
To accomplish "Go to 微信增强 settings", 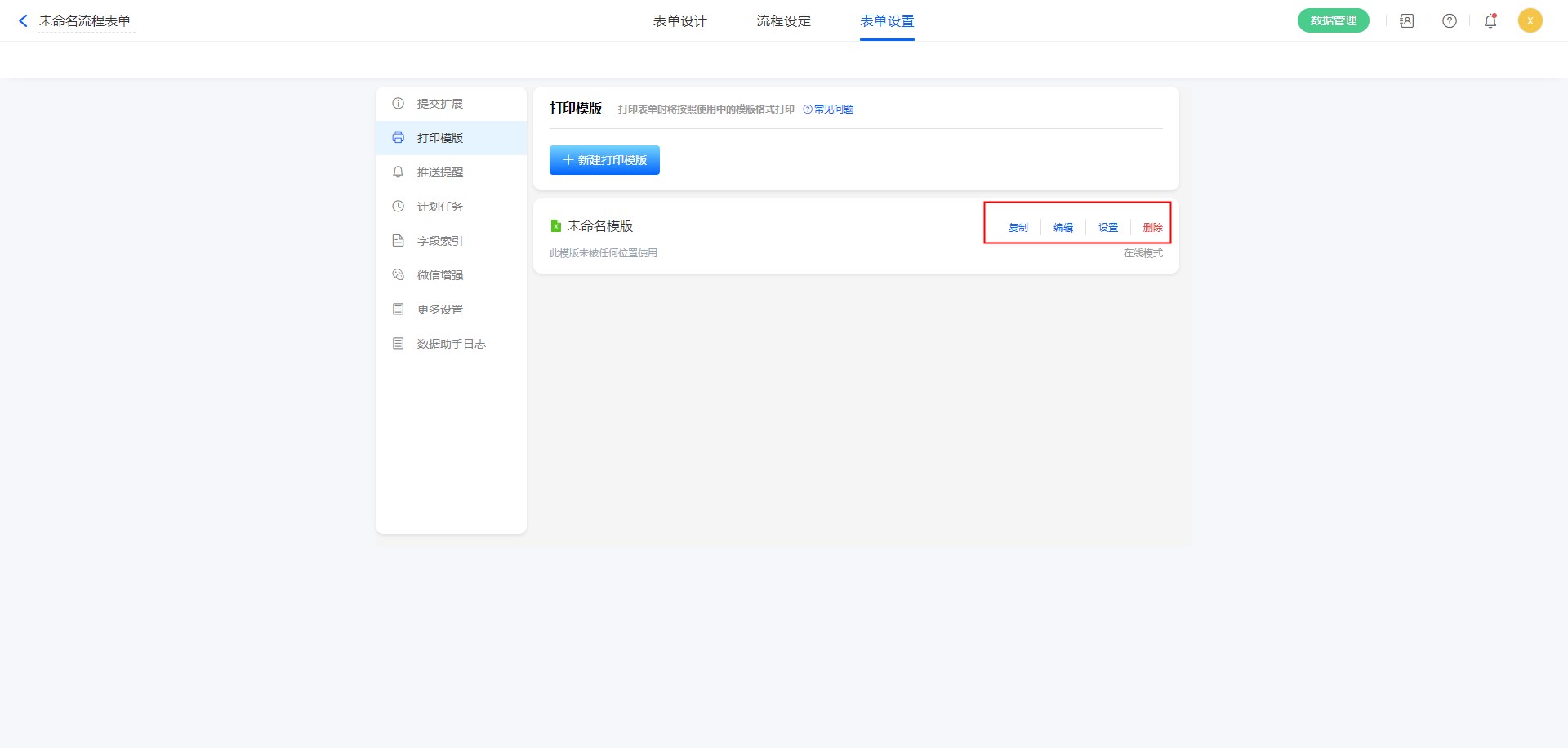I will (439, 275).
